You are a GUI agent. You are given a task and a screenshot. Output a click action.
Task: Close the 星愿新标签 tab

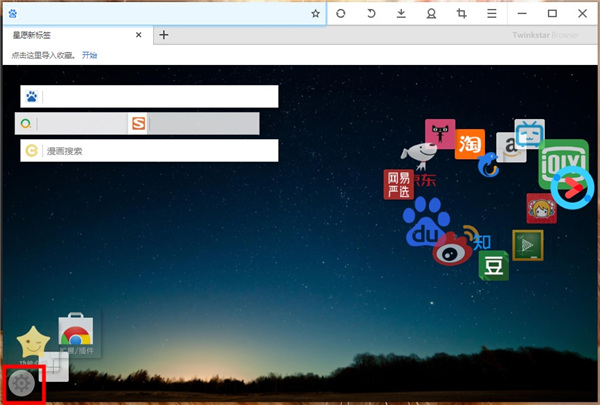tap(139, 35)
